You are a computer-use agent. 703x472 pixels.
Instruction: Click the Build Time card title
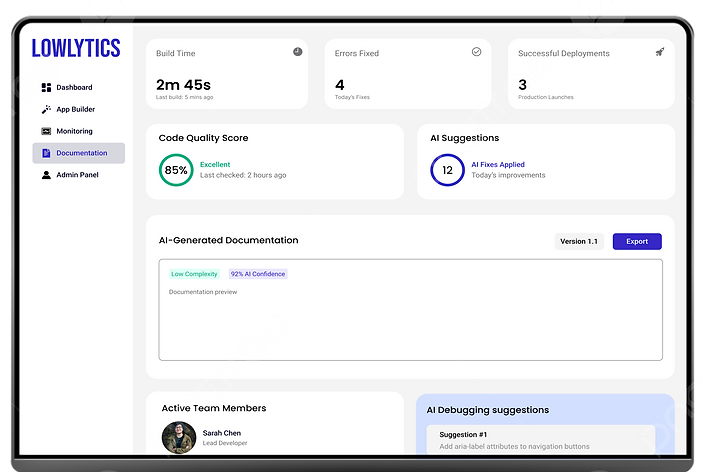click(175, 53)
